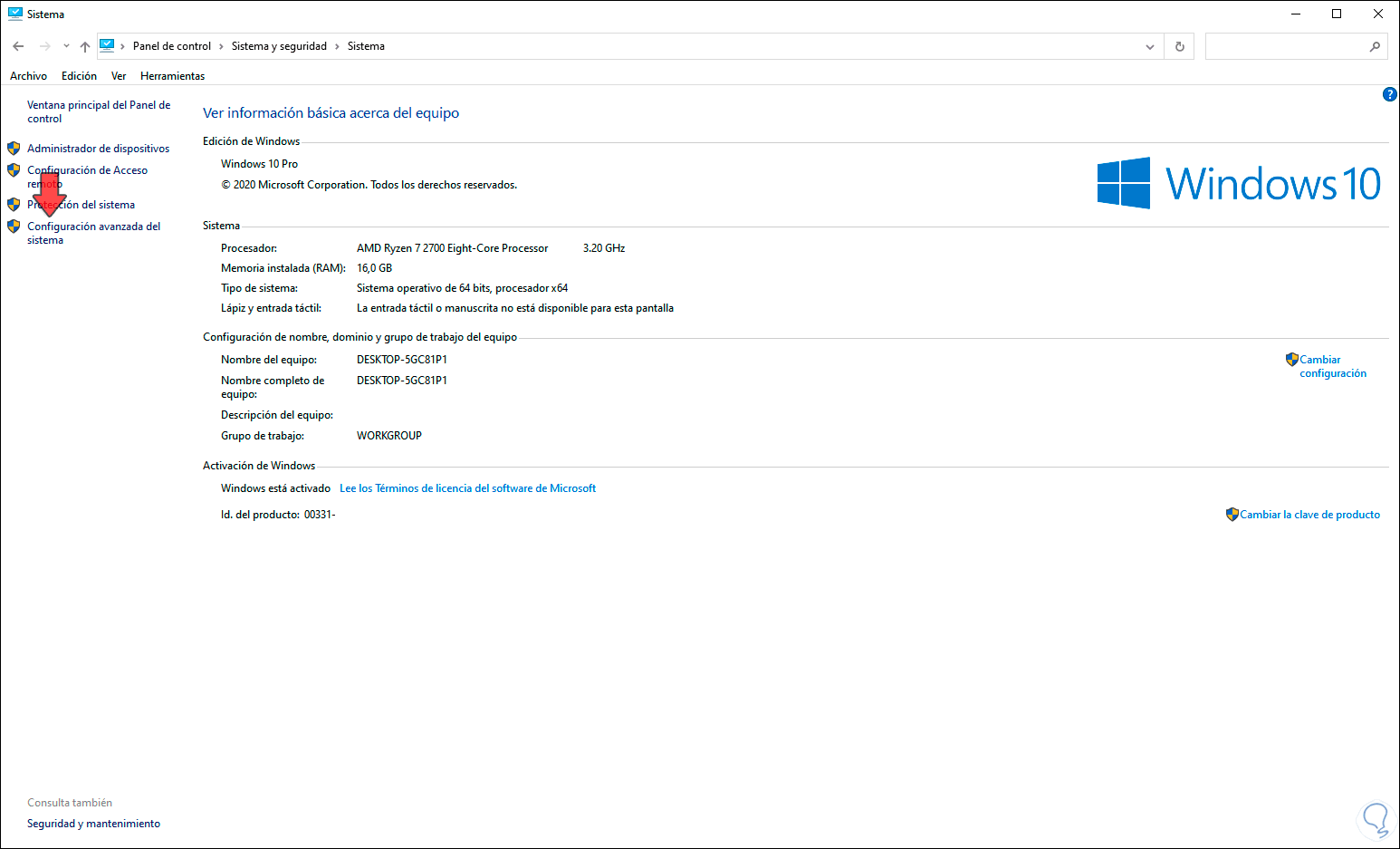Click the shield icon beside Cambiar configuración
The image size is (1400, 849).
pyautogui.click(x=1292, y=360)
